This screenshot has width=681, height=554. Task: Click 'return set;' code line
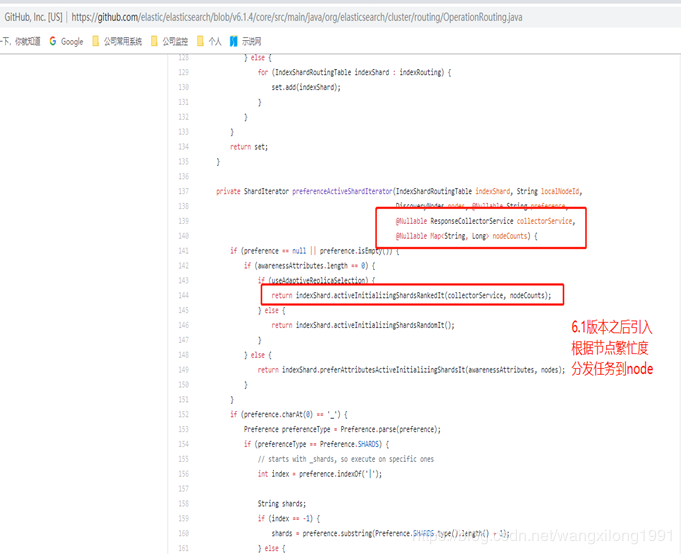[249, 147]
